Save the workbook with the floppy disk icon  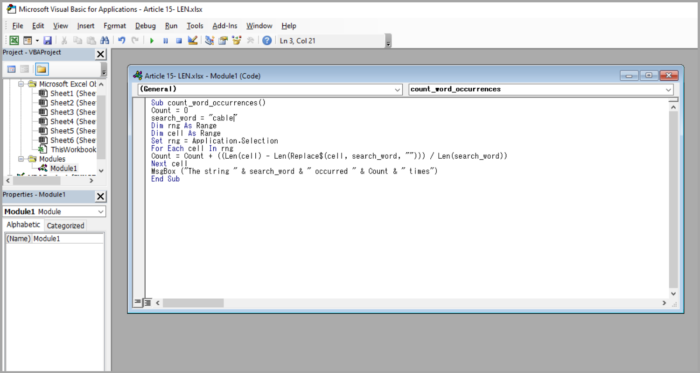tap(47, 41)
